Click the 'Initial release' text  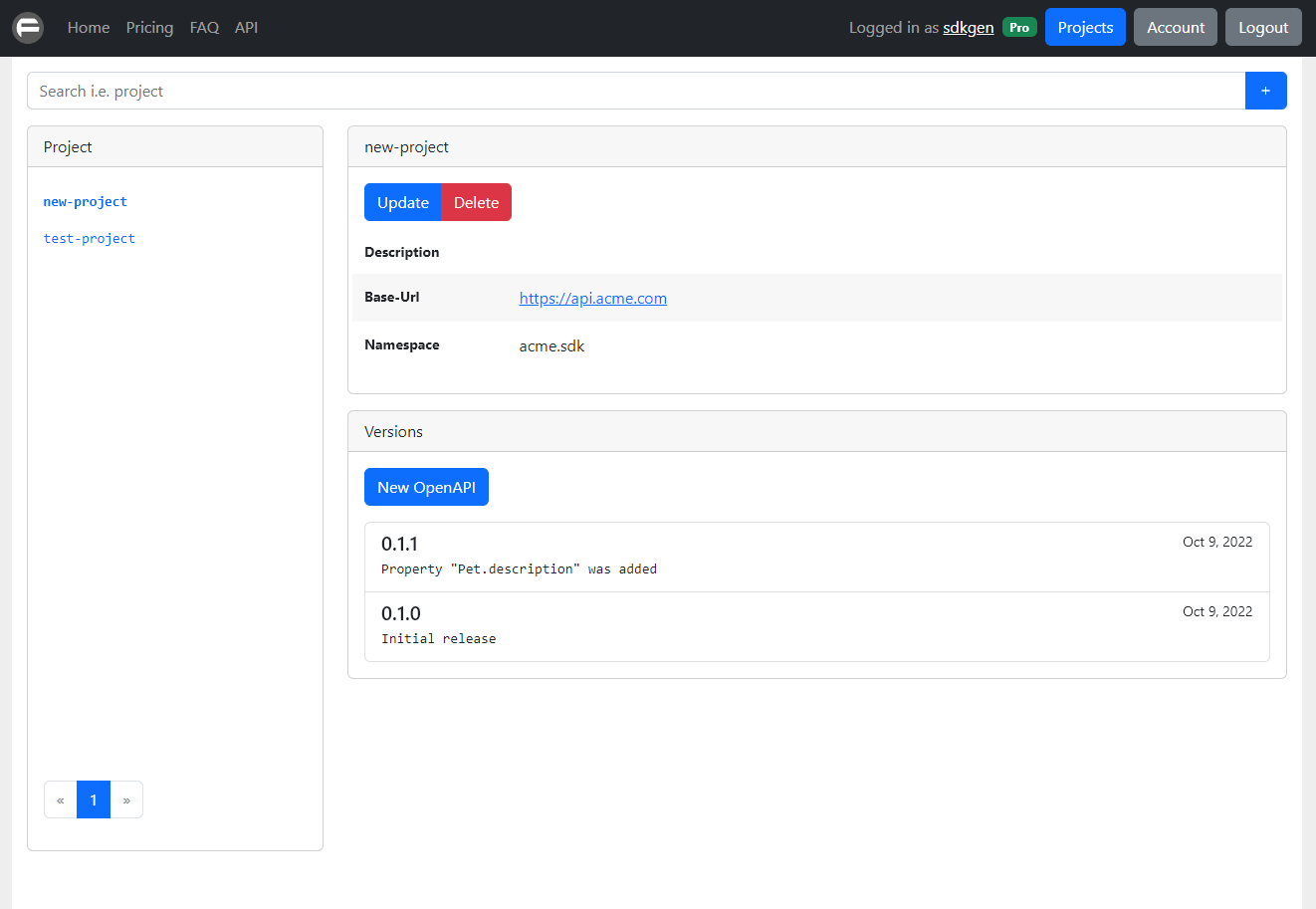(x=439, y=639)
